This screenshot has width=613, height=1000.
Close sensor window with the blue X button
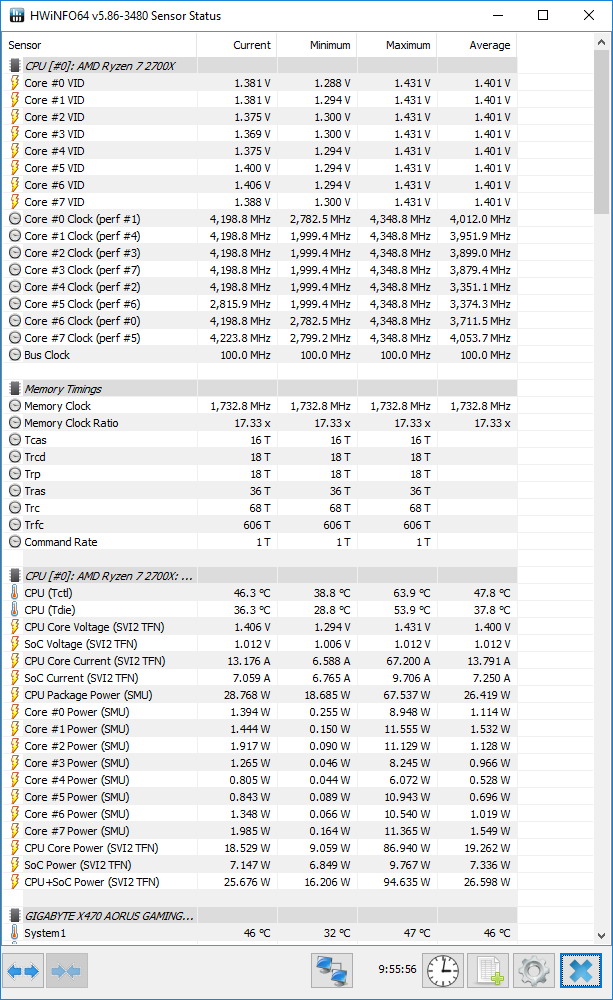pos(580,970)
